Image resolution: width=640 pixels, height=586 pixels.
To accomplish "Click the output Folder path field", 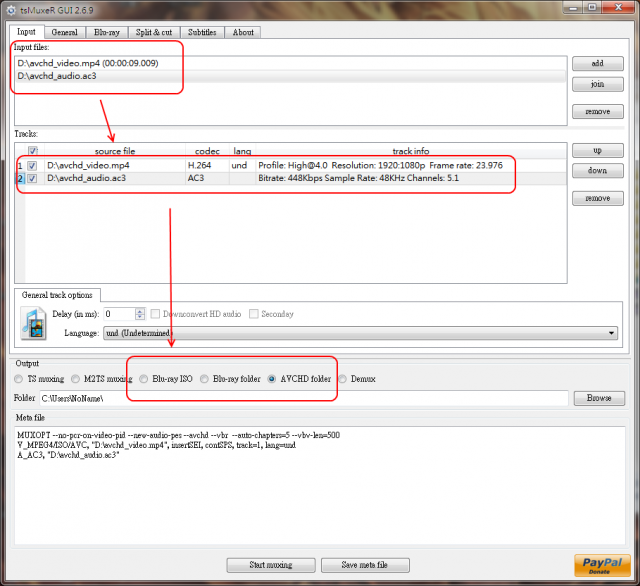I will (x=304, y=398).
